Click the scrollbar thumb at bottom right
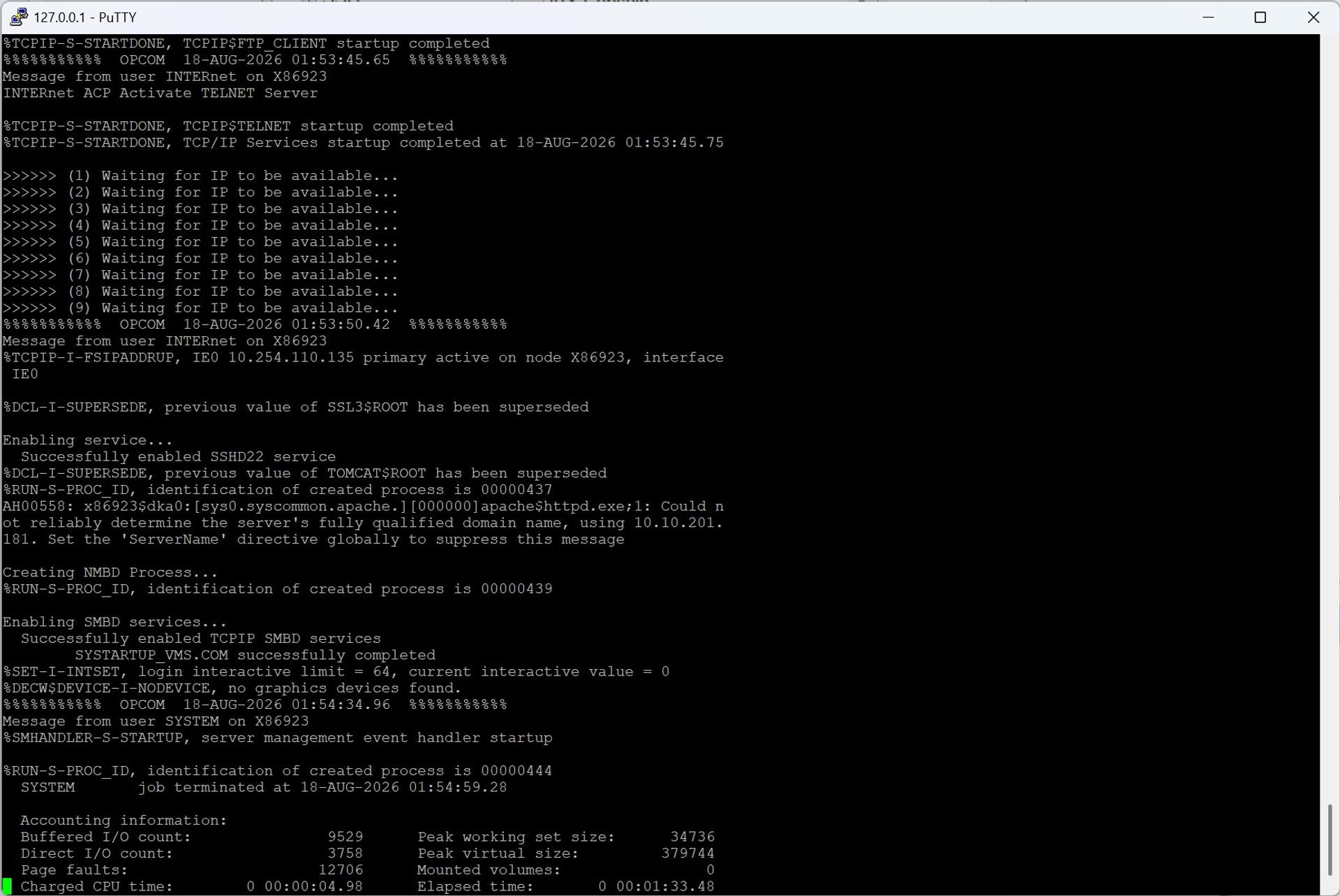The image size is (1340, 896). click(x=1330, y=840)
